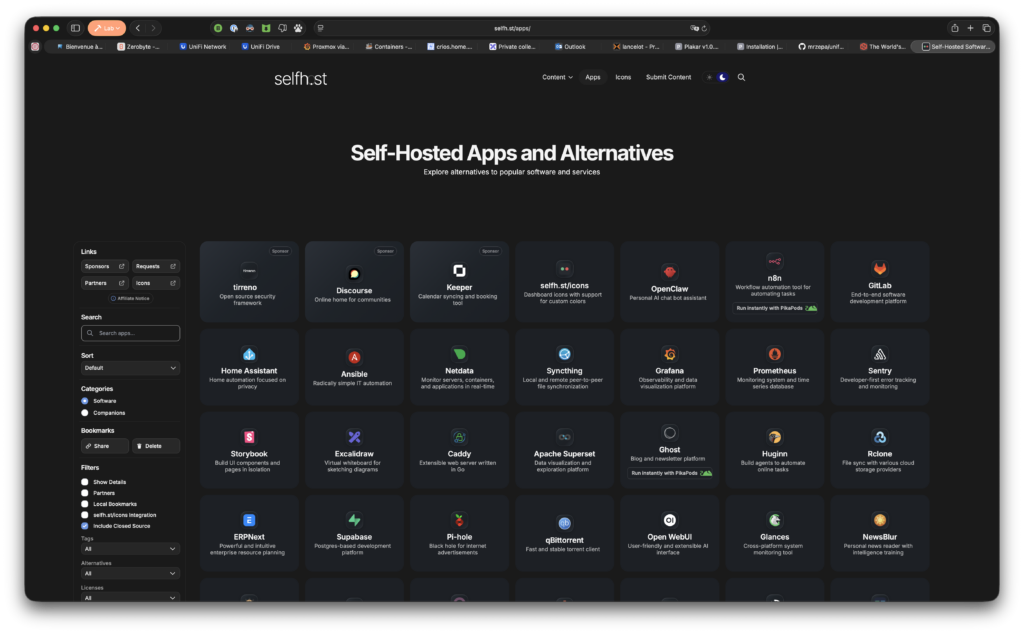Toggle the light/dark theme switch
The width and height of the screenshot is (1024, 634).
coord(717,77)
